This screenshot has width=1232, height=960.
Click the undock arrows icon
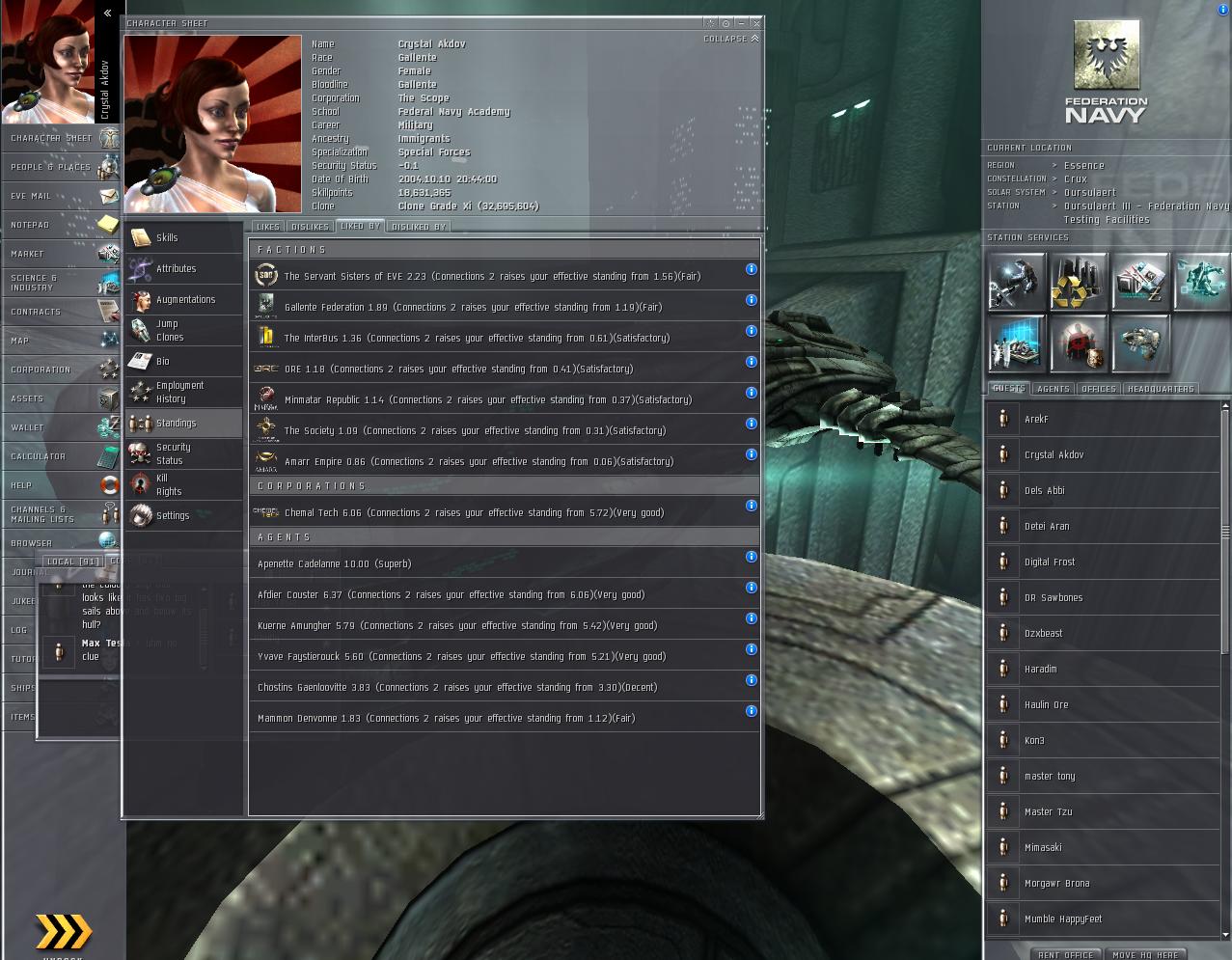[64, 932]
